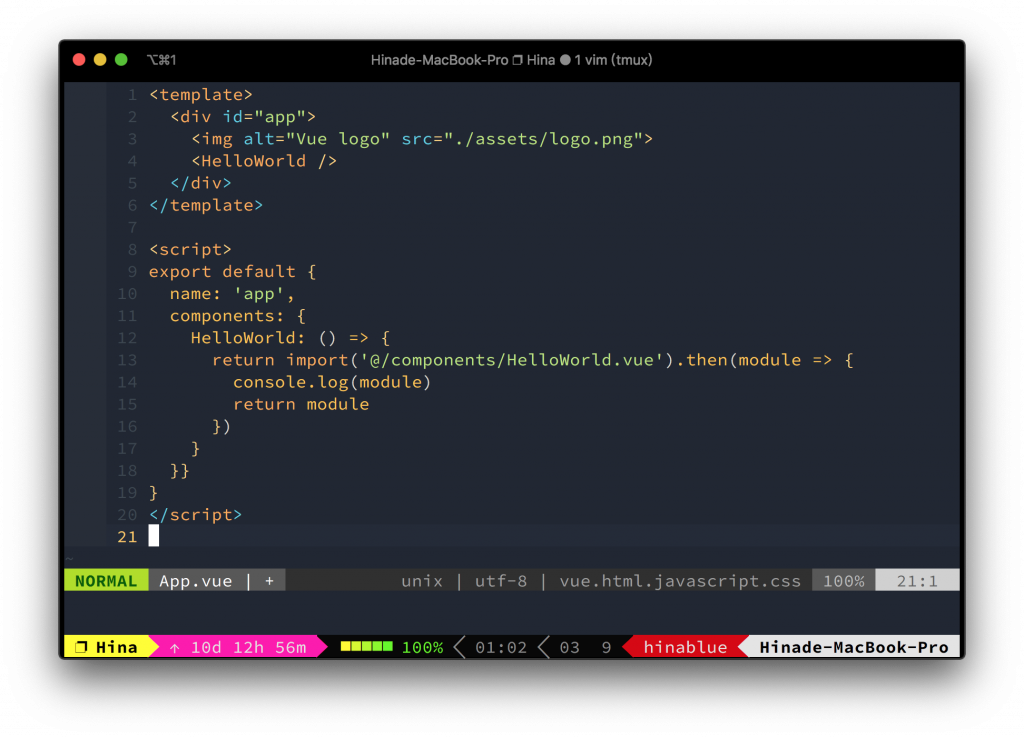Click the green battery level bar
This screenshot has height=737, width=1024.
(x=366, y=646)
